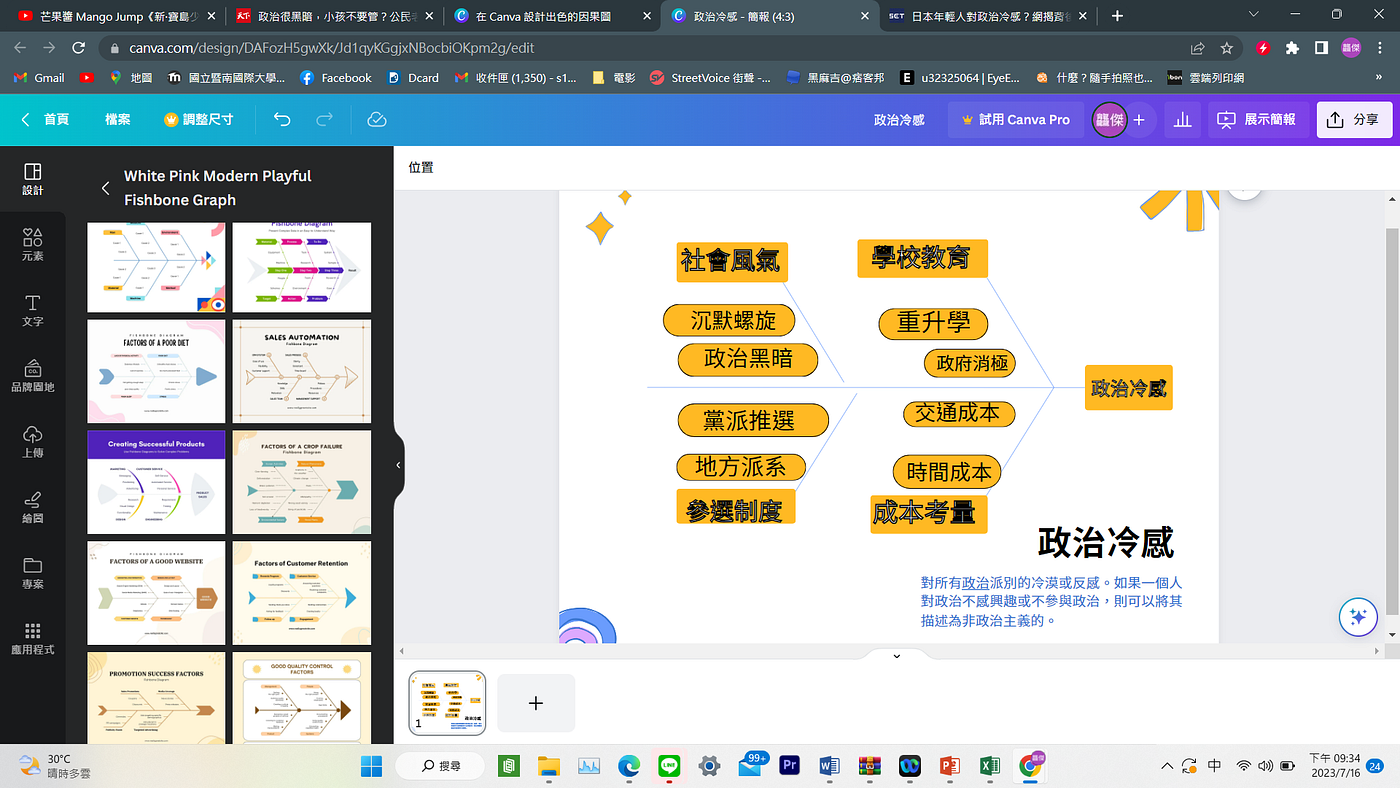Open the 文字 (Text) sidebar panel
1400x788 pixels.
pyautogui.click(x=32, y=311)
